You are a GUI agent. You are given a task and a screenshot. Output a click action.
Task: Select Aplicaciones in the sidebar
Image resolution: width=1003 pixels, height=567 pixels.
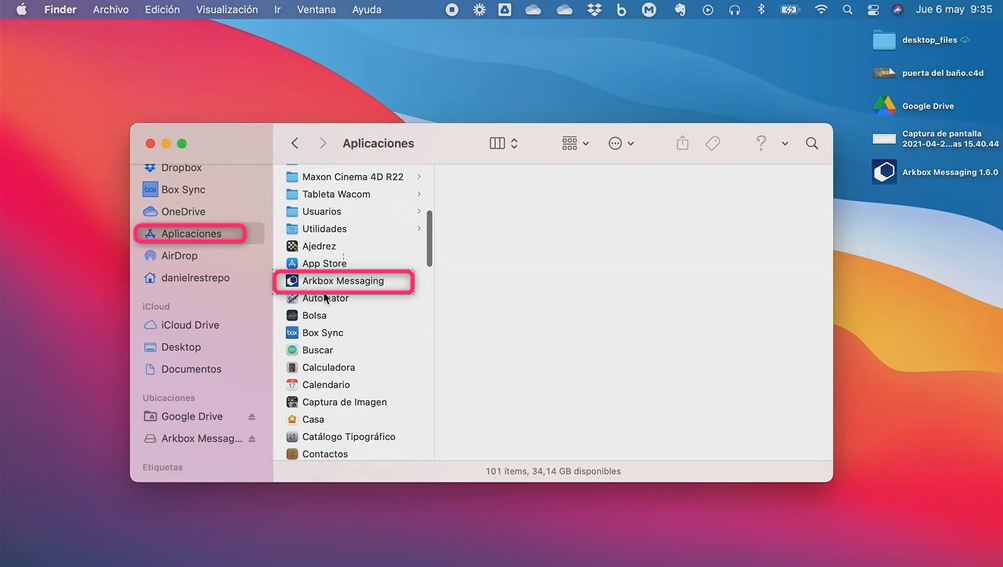tap(191, 234)
